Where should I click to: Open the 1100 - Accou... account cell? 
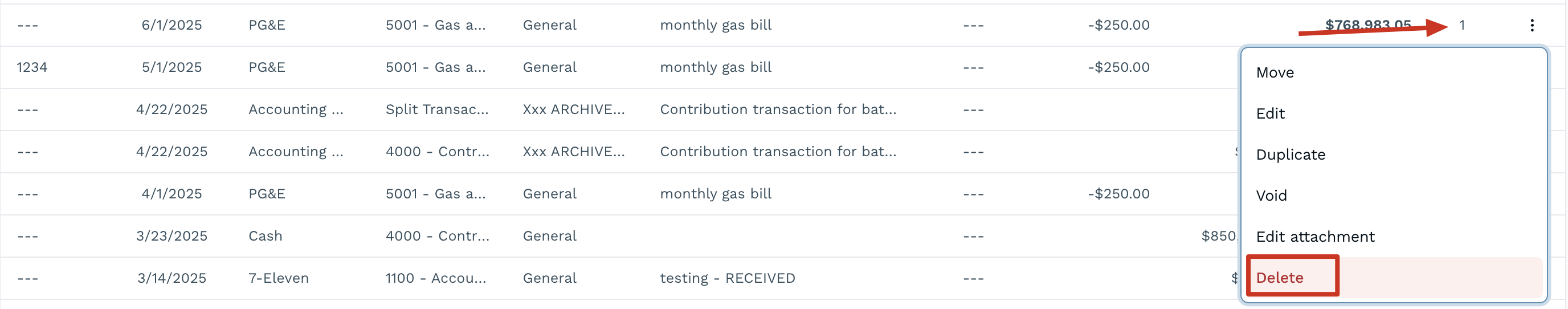click(435, 278)
